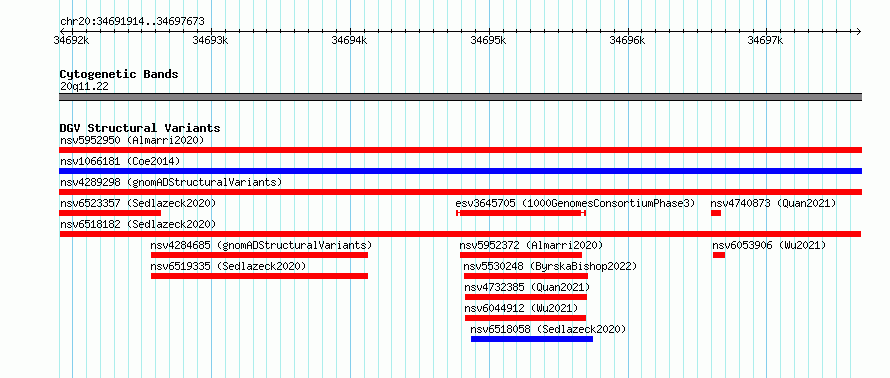Select tiny red bar under nsv4740873
The image size is (890, 378).
click(x=716, y=213)
